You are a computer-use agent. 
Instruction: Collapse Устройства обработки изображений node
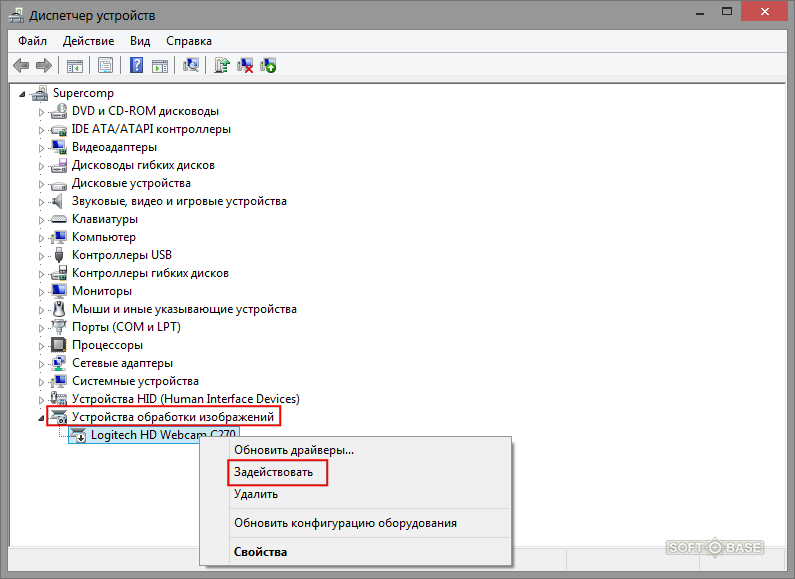(x=42, y=418)
